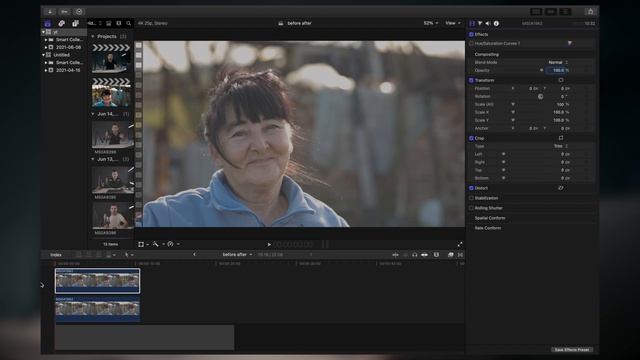Viewport: 640px width, 360px height.
Task: Open the timeline Index
Action: click(x=56, y=255)
